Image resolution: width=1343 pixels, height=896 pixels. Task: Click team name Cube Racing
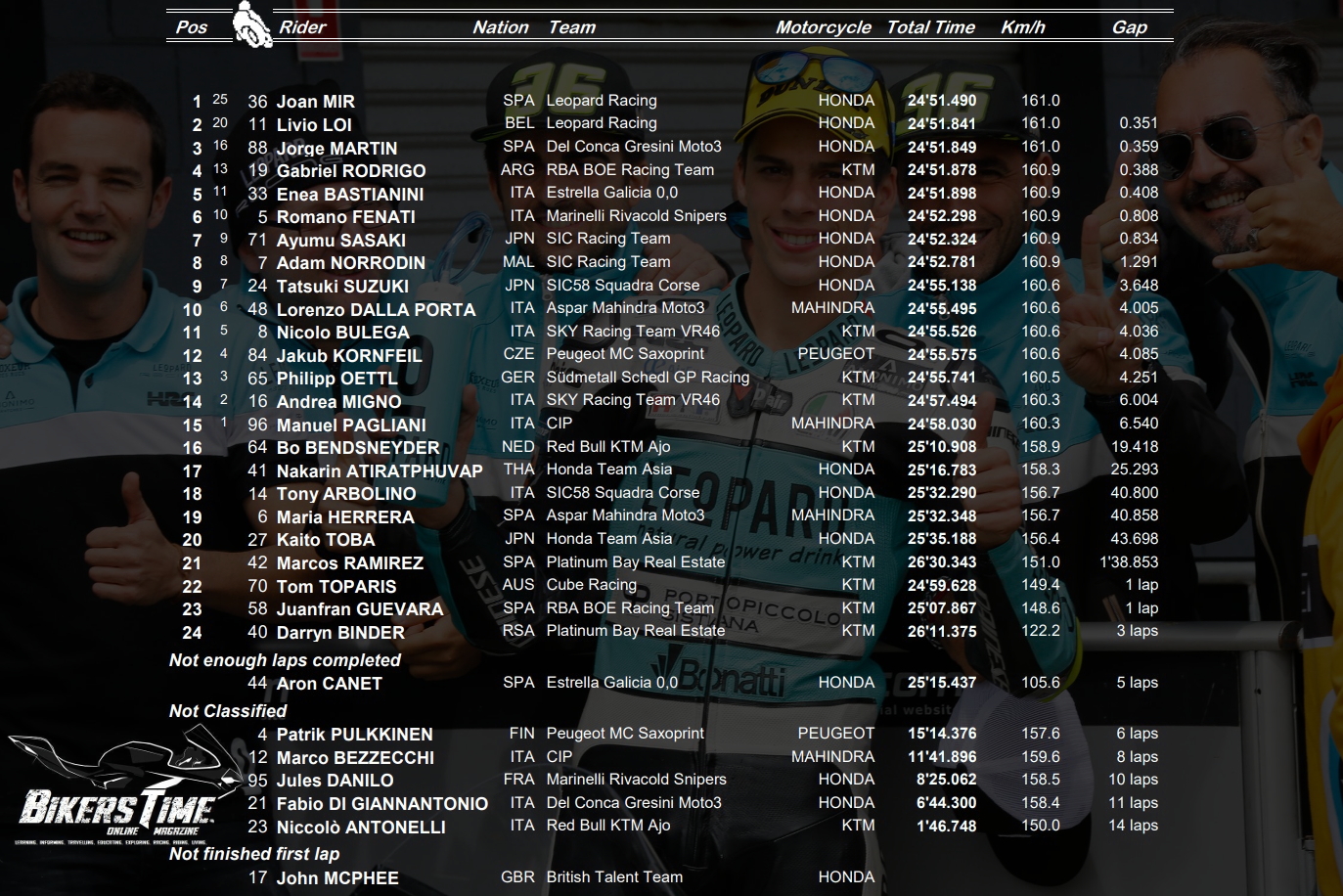pyautogui.click(x=591, y=585)
